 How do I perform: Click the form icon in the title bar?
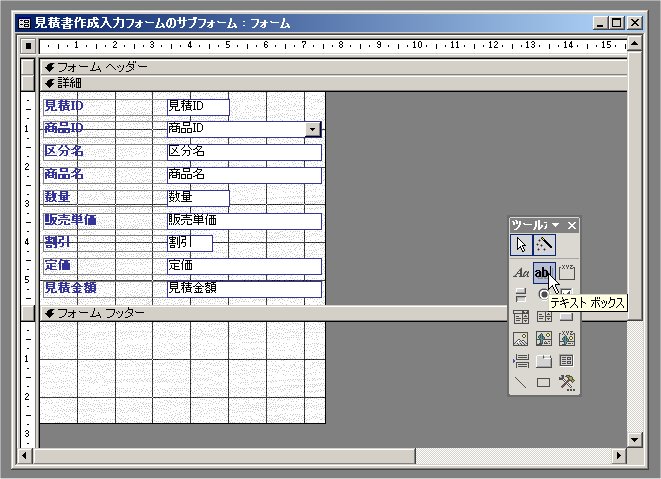24,23
